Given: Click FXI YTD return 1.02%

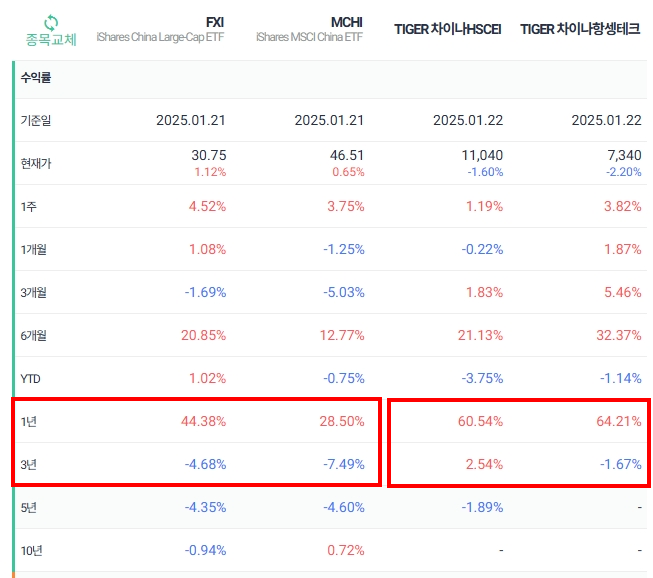Looking at the screenshot, I should coord(207,378).
